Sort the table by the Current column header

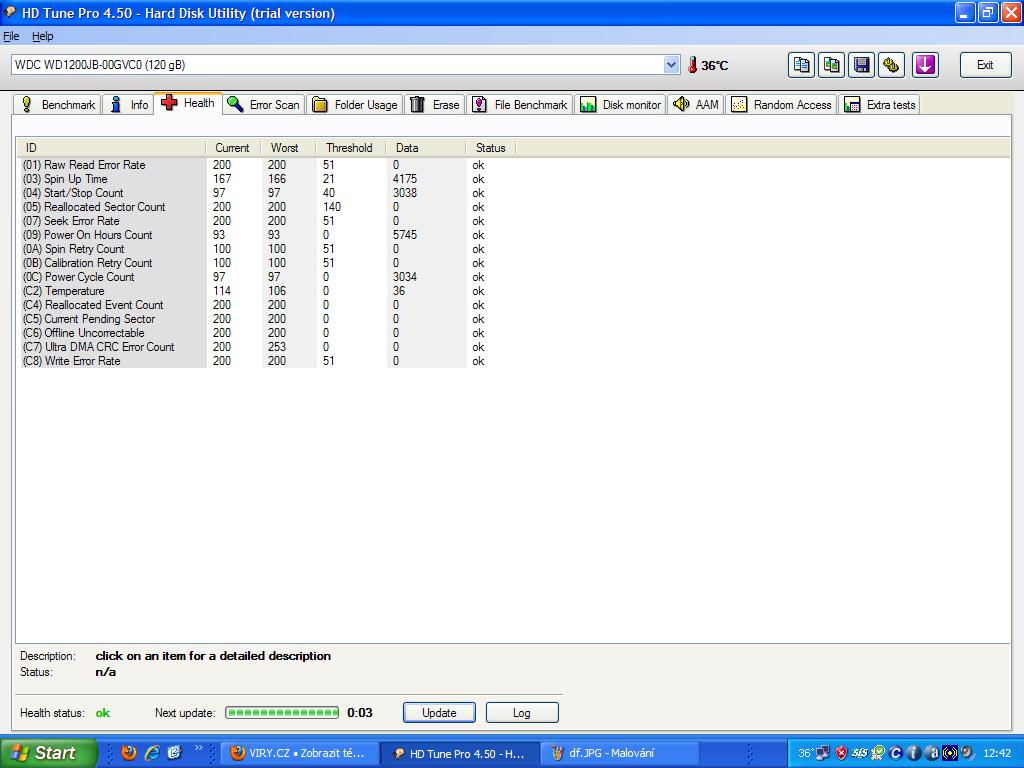click(232, 148)
